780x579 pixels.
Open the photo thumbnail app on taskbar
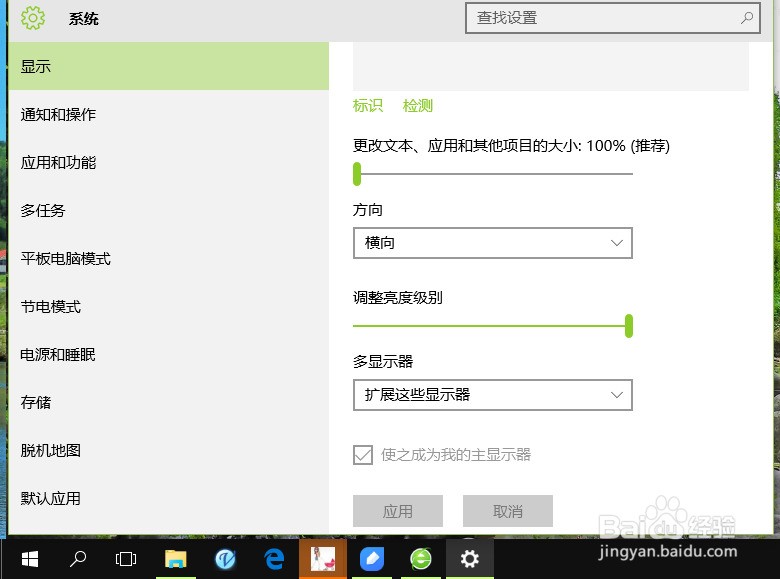323,559
